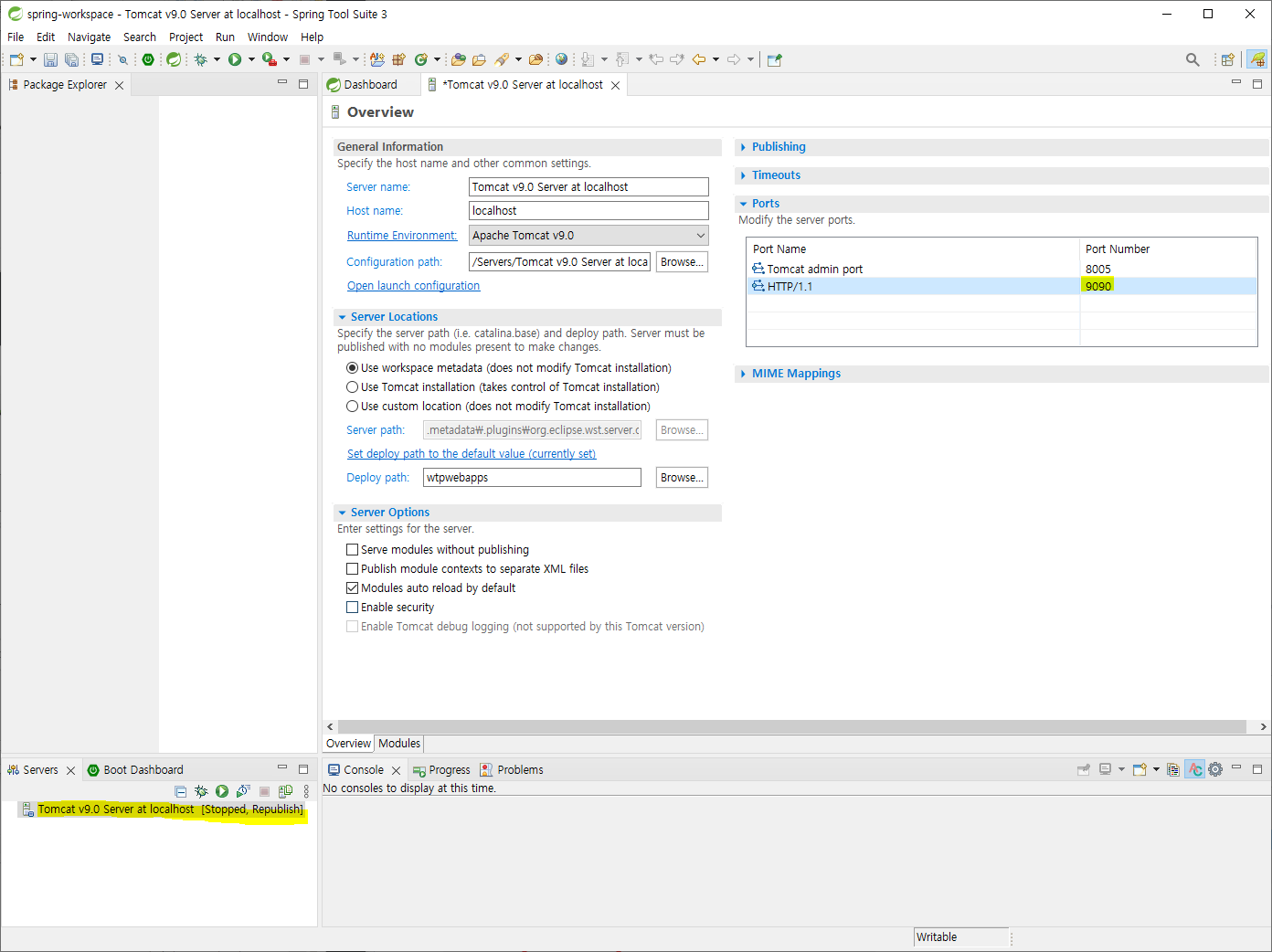Switch to the Modules tab at editor bottom

(399, 744)
